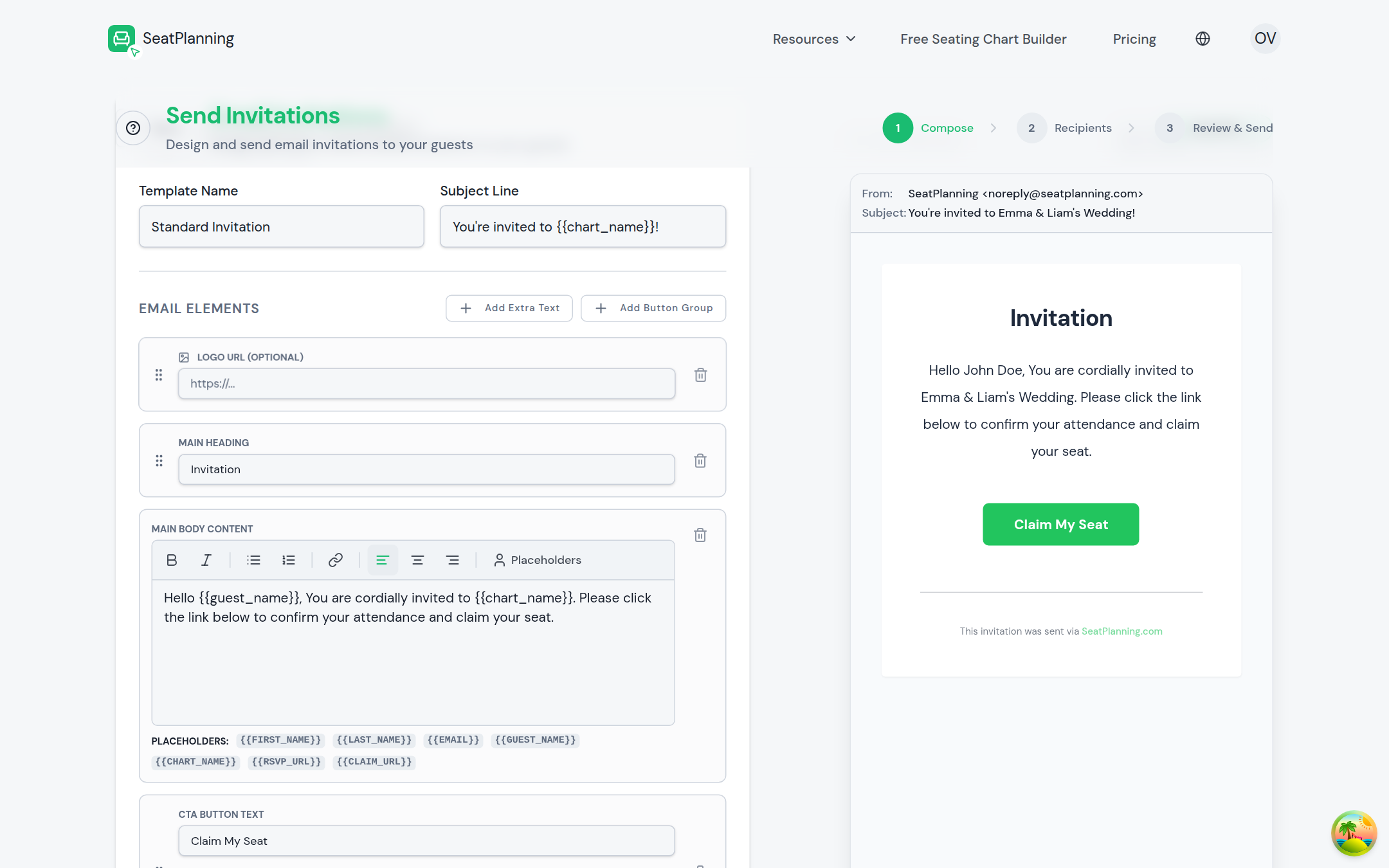Click the SeatPlanning logo icon
Viewport: 1389px width, 868px height.
tap(122, 39)
